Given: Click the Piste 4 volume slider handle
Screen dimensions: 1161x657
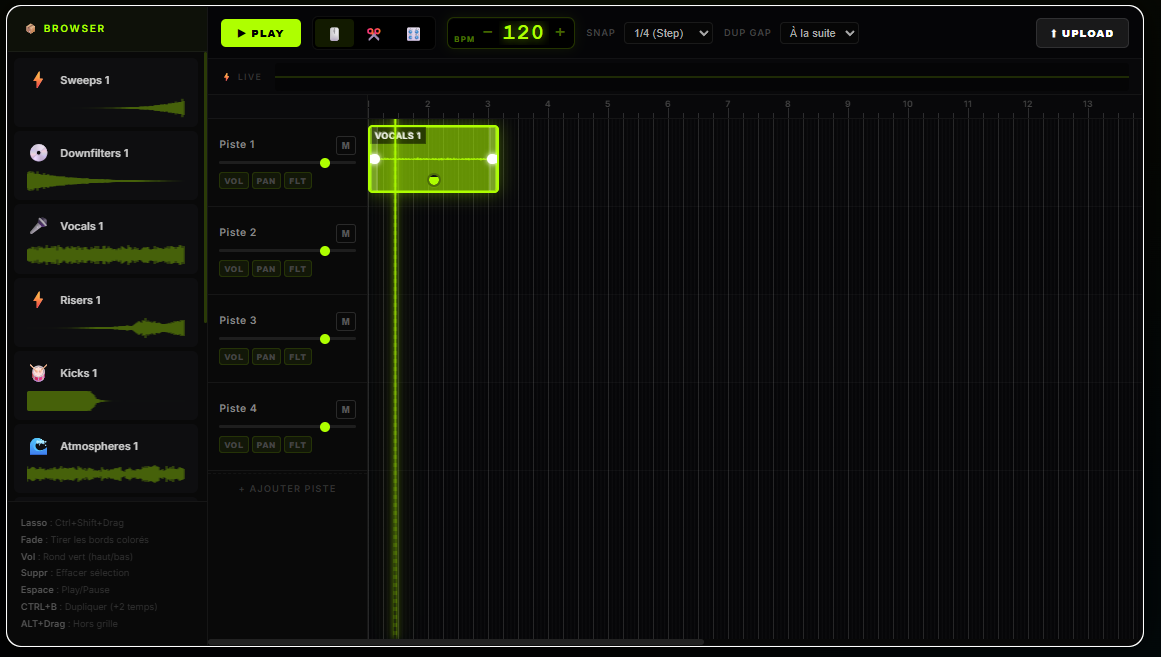Looking at the screenshot, I should point(325,427).
